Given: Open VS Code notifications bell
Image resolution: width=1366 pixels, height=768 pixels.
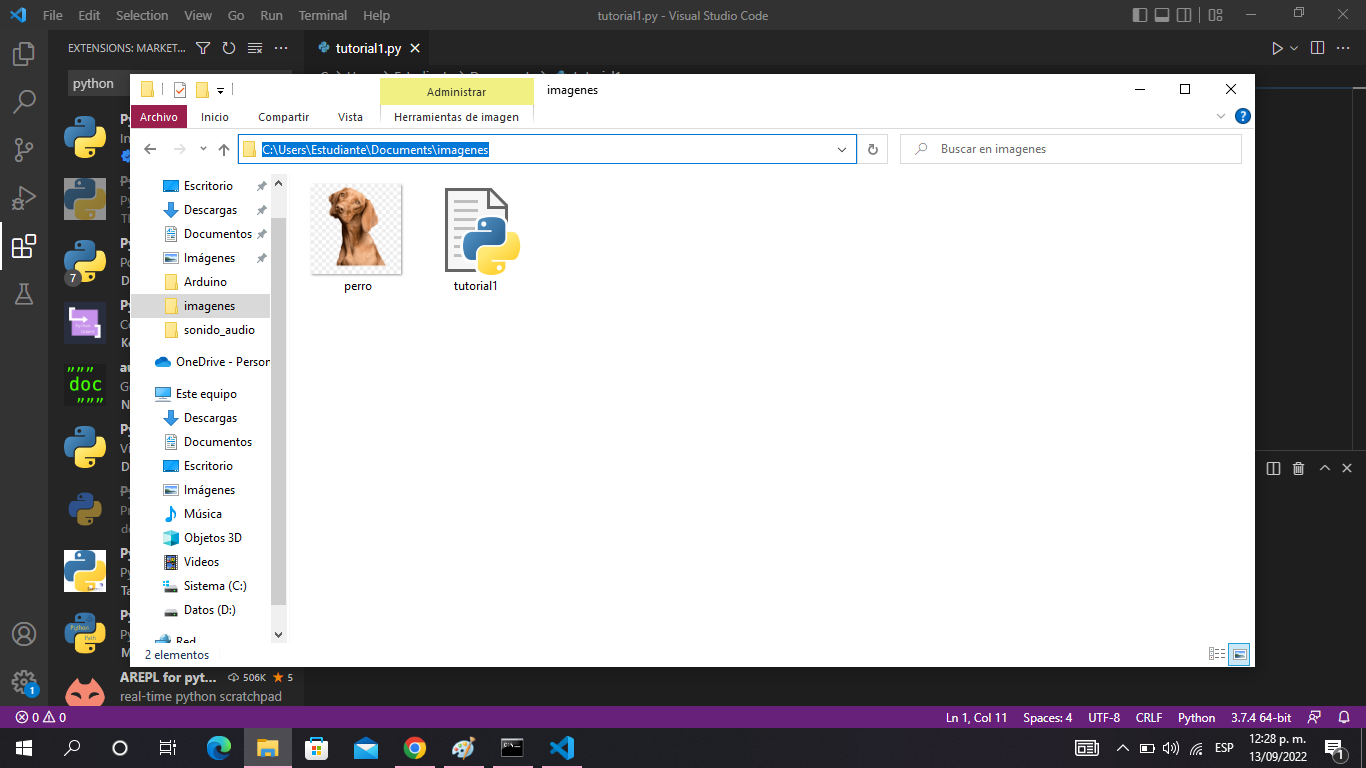Looking at the screenshot, I should point(1344,717).
